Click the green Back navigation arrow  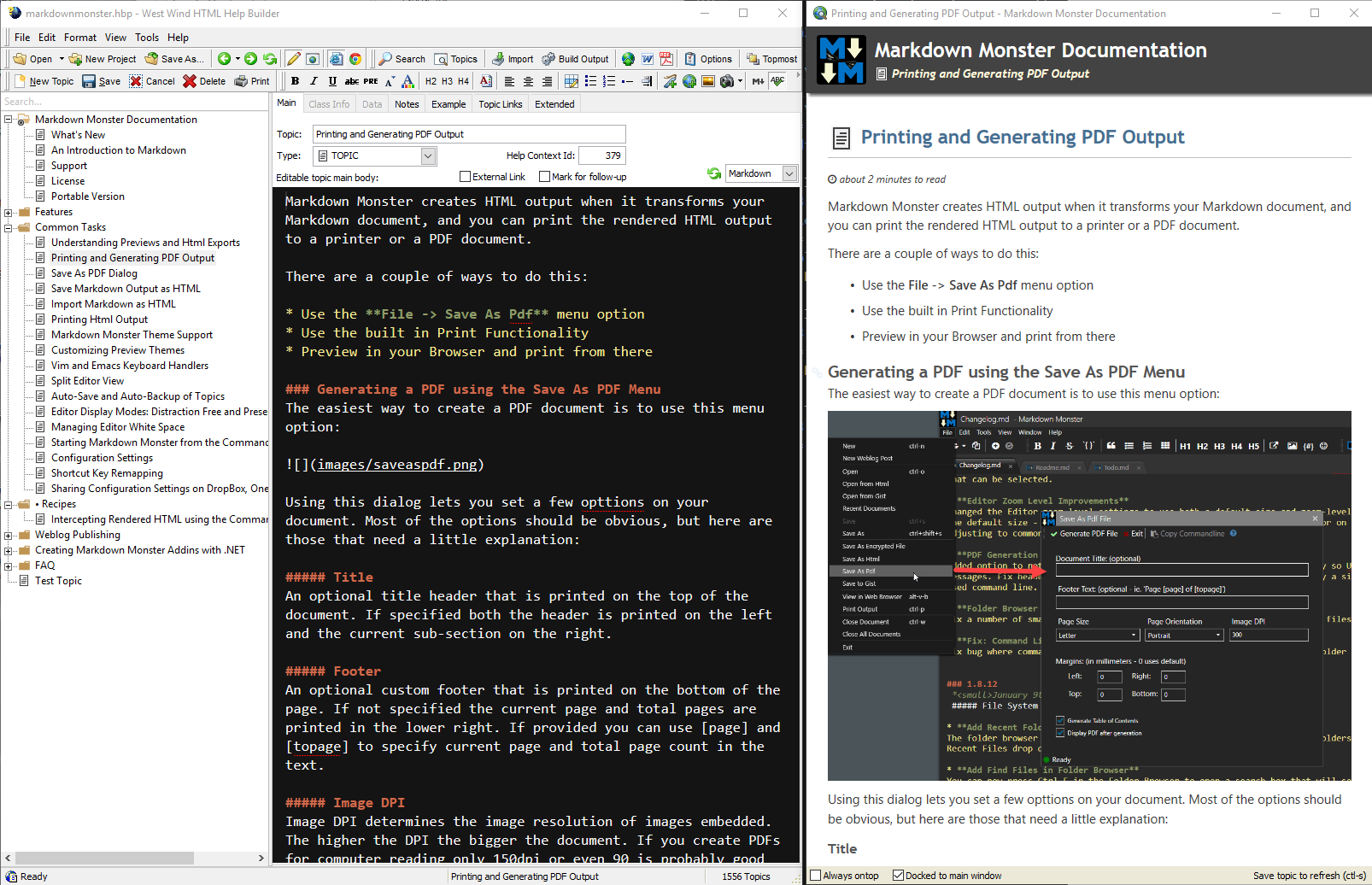coord(224,59)
